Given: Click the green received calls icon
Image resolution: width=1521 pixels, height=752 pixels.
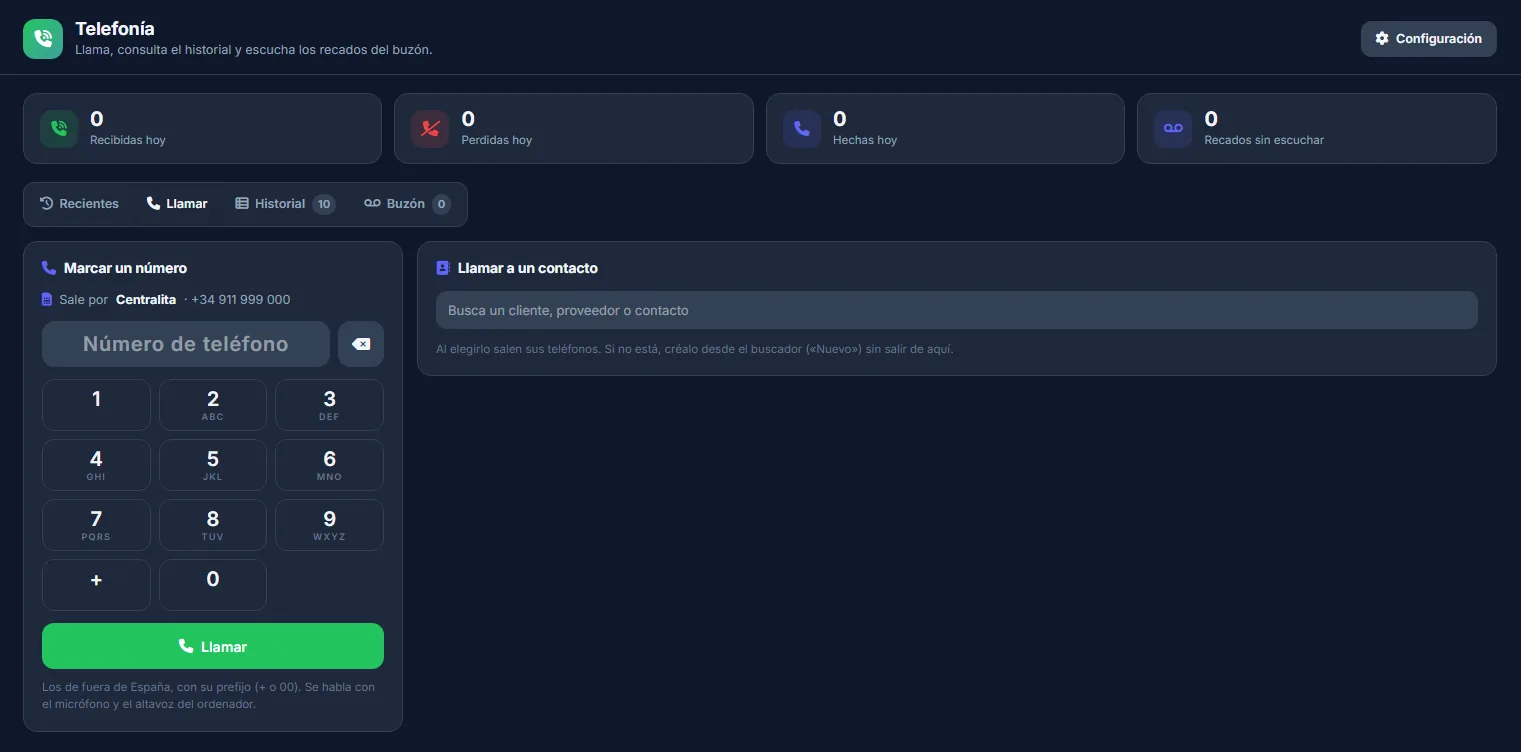Looking at the screenshot, I should pos(59,129).
